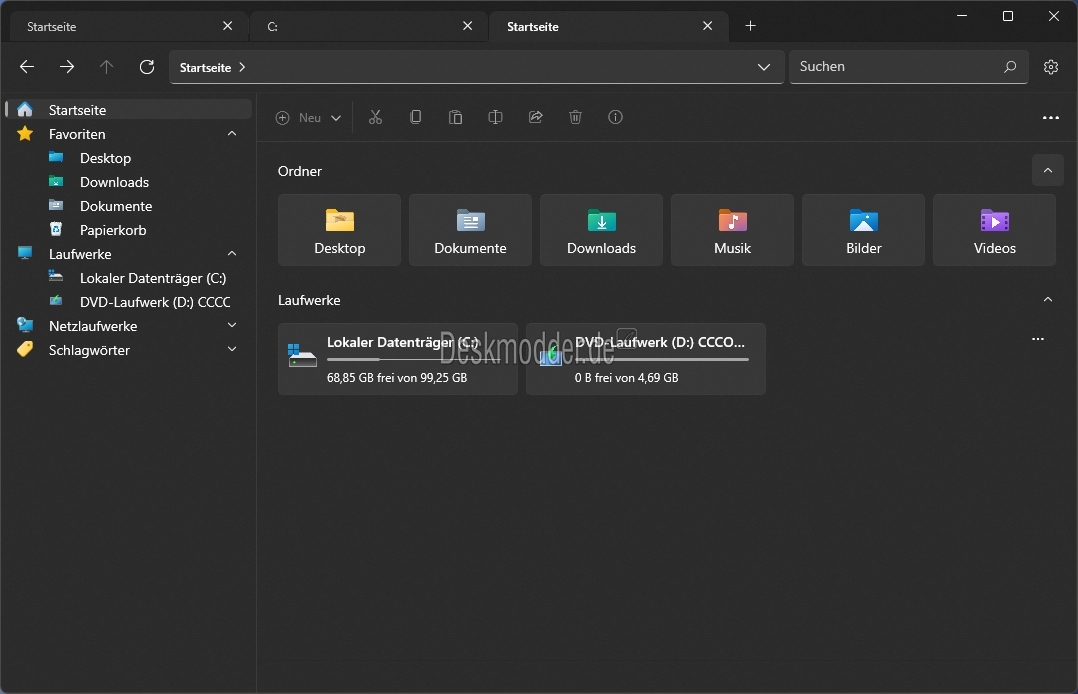Select Laufwerke in the sidebar
The width and height of the screenshot is (1078, 694).
(x=129, y=254)
